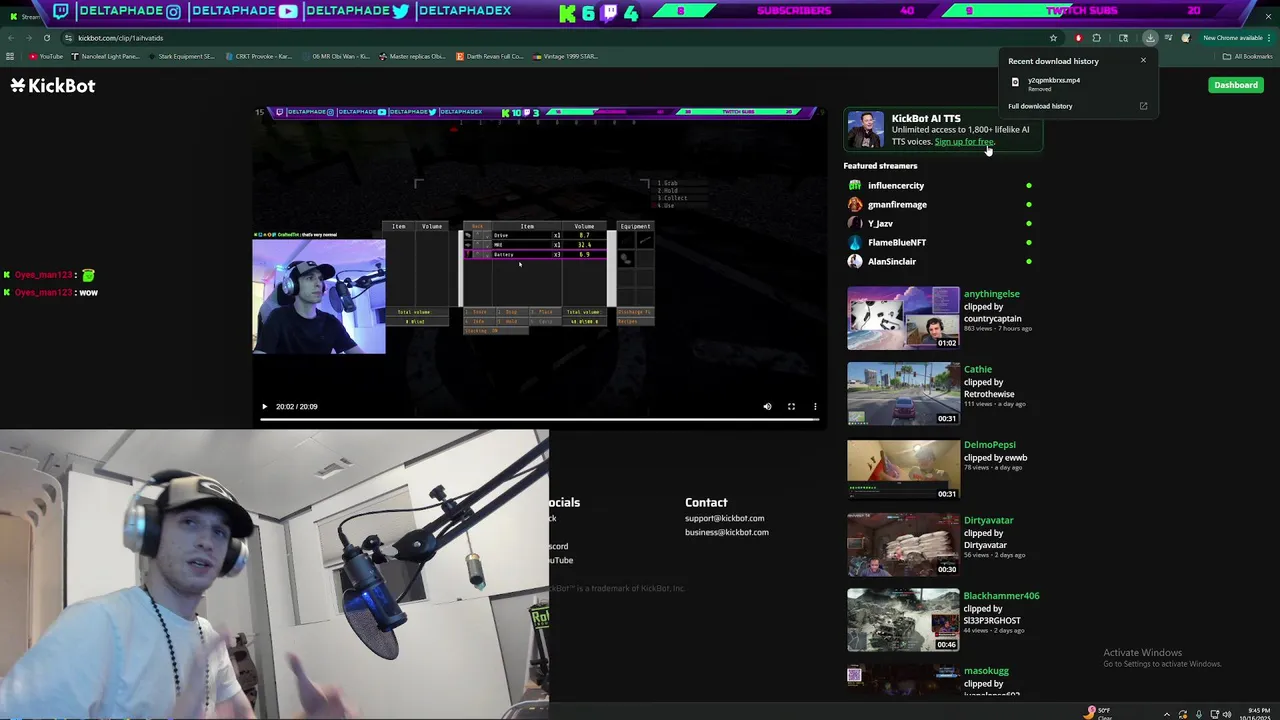This screenshot has width=1280, height=720.
Task: Open the Darth Revan Full Co bookmark
Action: click(x=490, y=56)
